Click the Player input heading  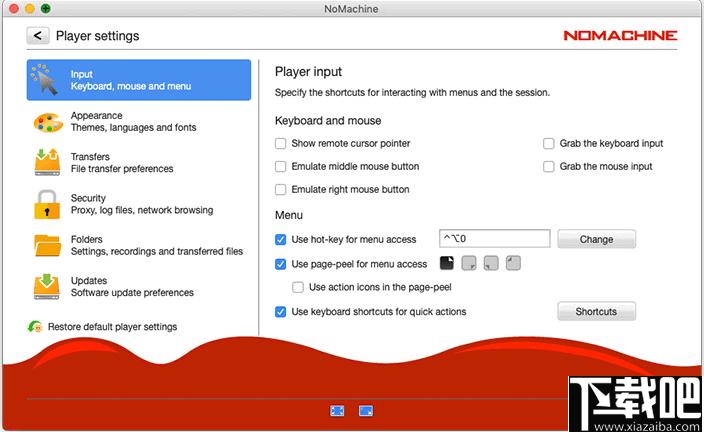308,72
